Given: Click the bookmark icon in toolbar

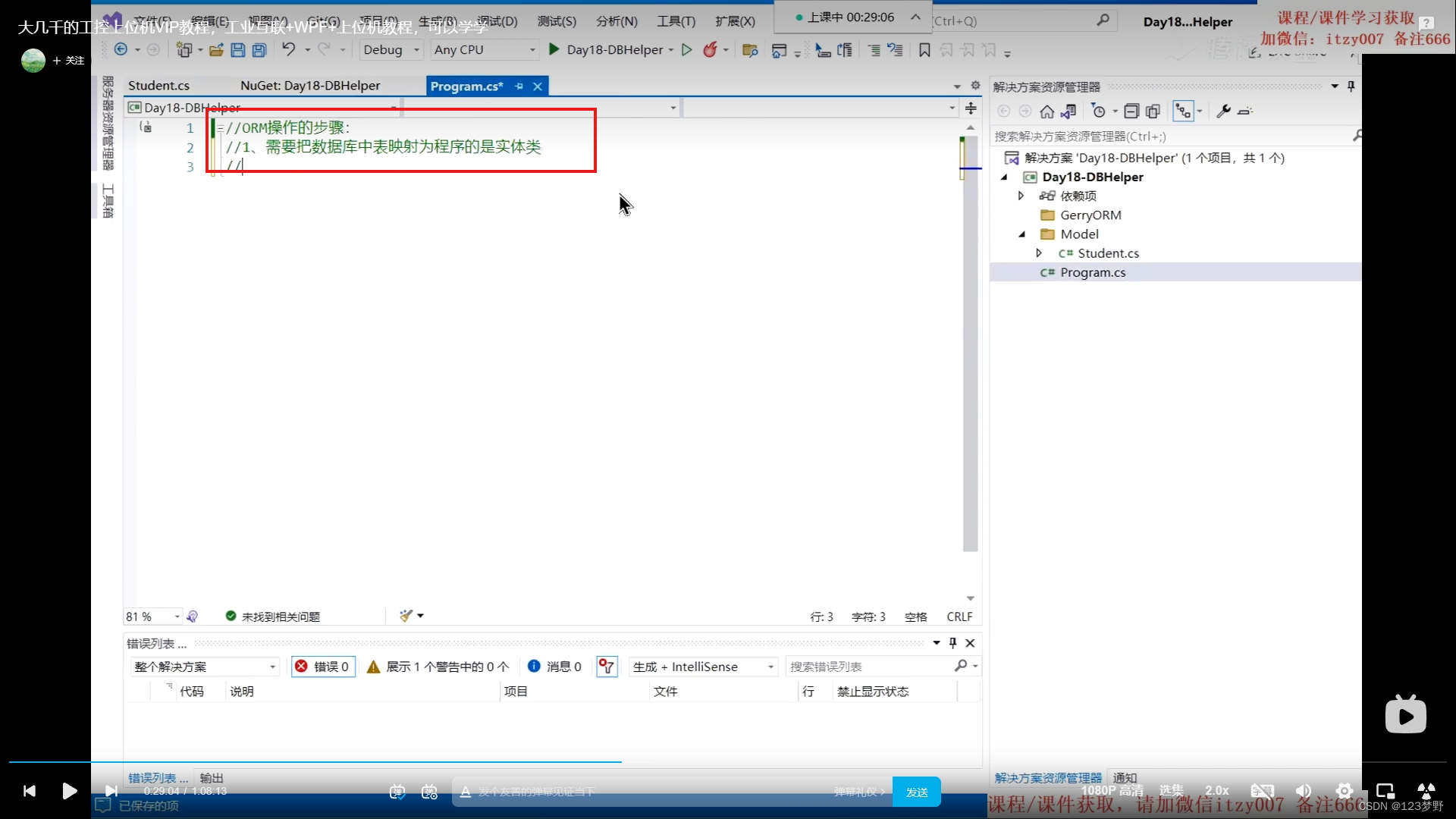Looking at the screenshot, I should (x=924, y=50).
